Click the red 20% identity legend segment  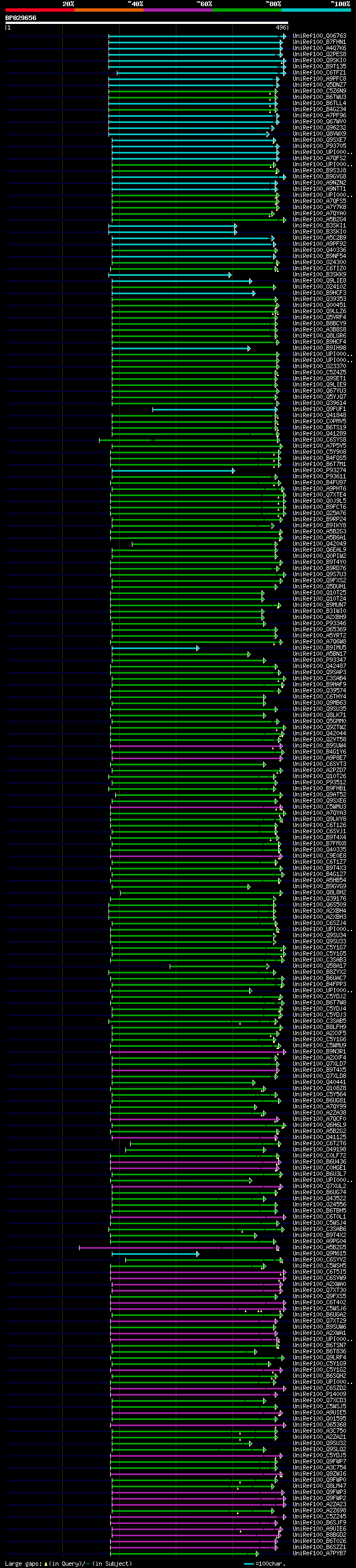39,10
